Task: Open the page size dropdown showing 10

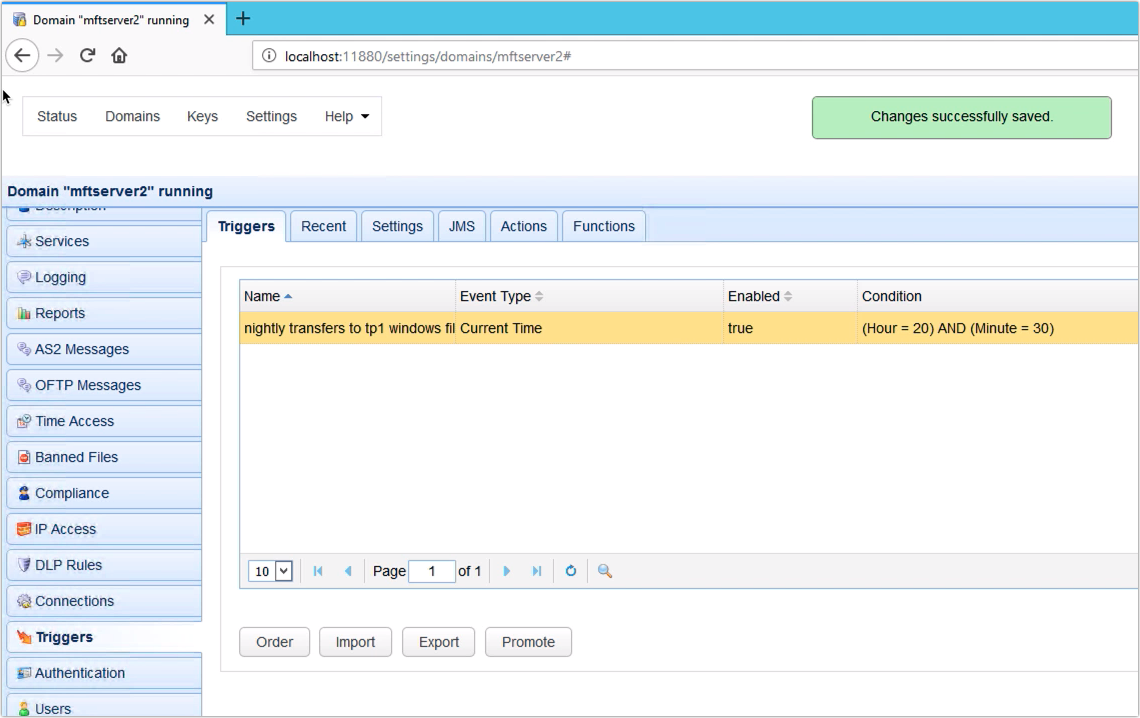Action: 269,571
